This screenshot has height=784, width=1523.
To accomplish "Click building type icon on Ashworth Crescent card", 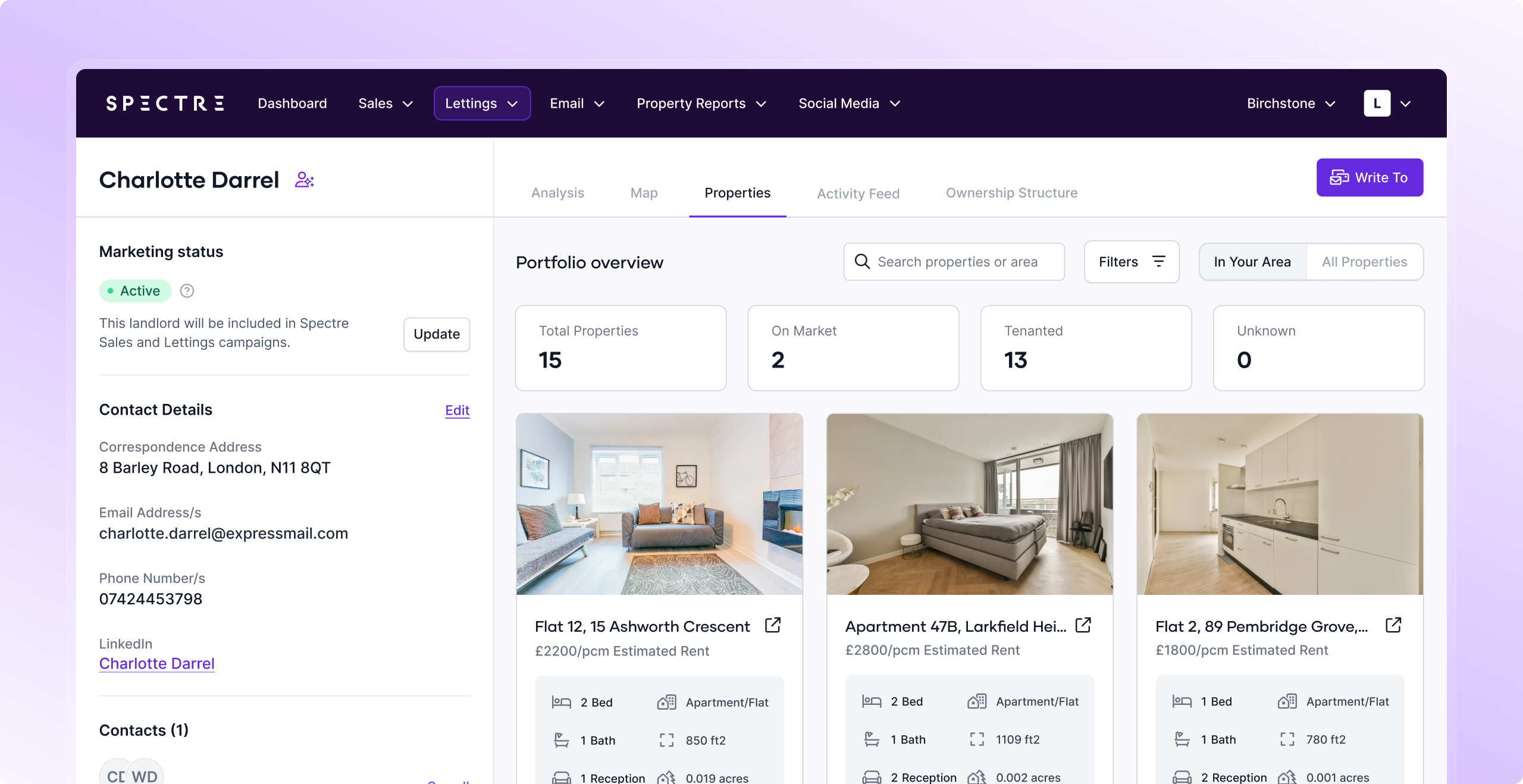I will 666,702.
